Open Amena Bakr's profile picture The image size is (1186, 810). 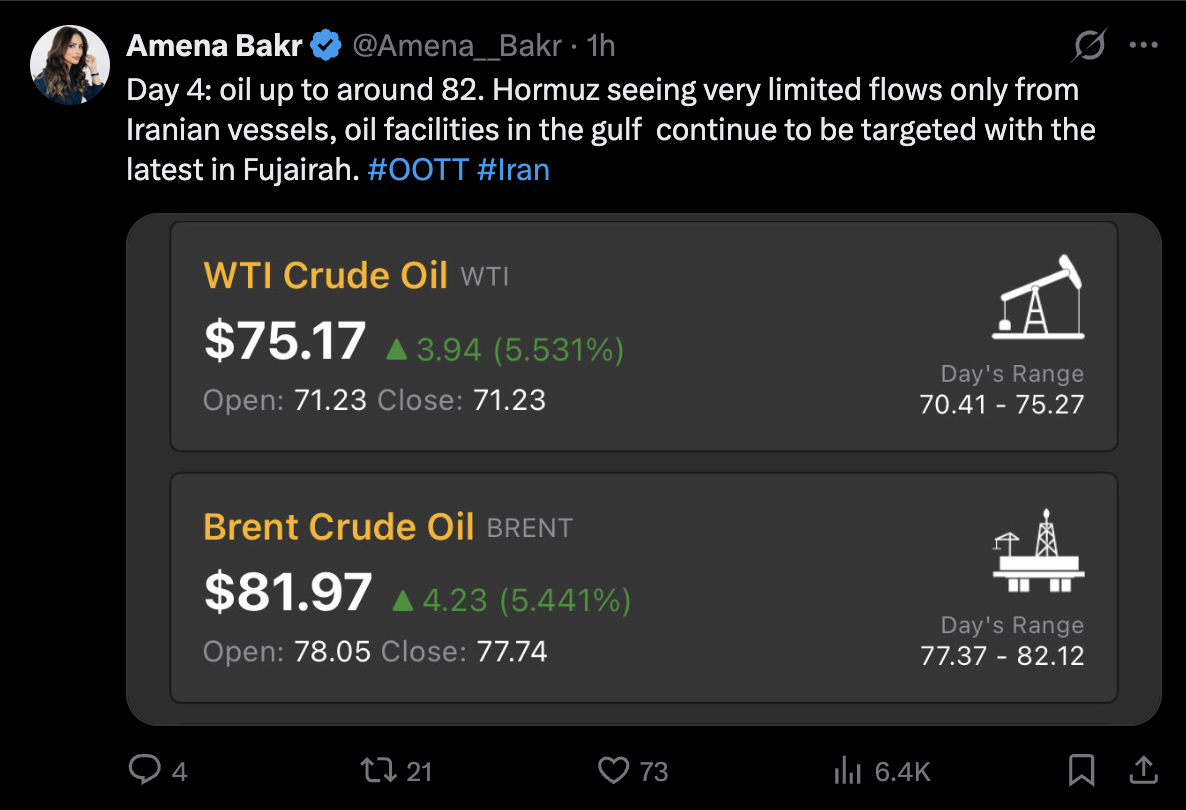point(70,65)
